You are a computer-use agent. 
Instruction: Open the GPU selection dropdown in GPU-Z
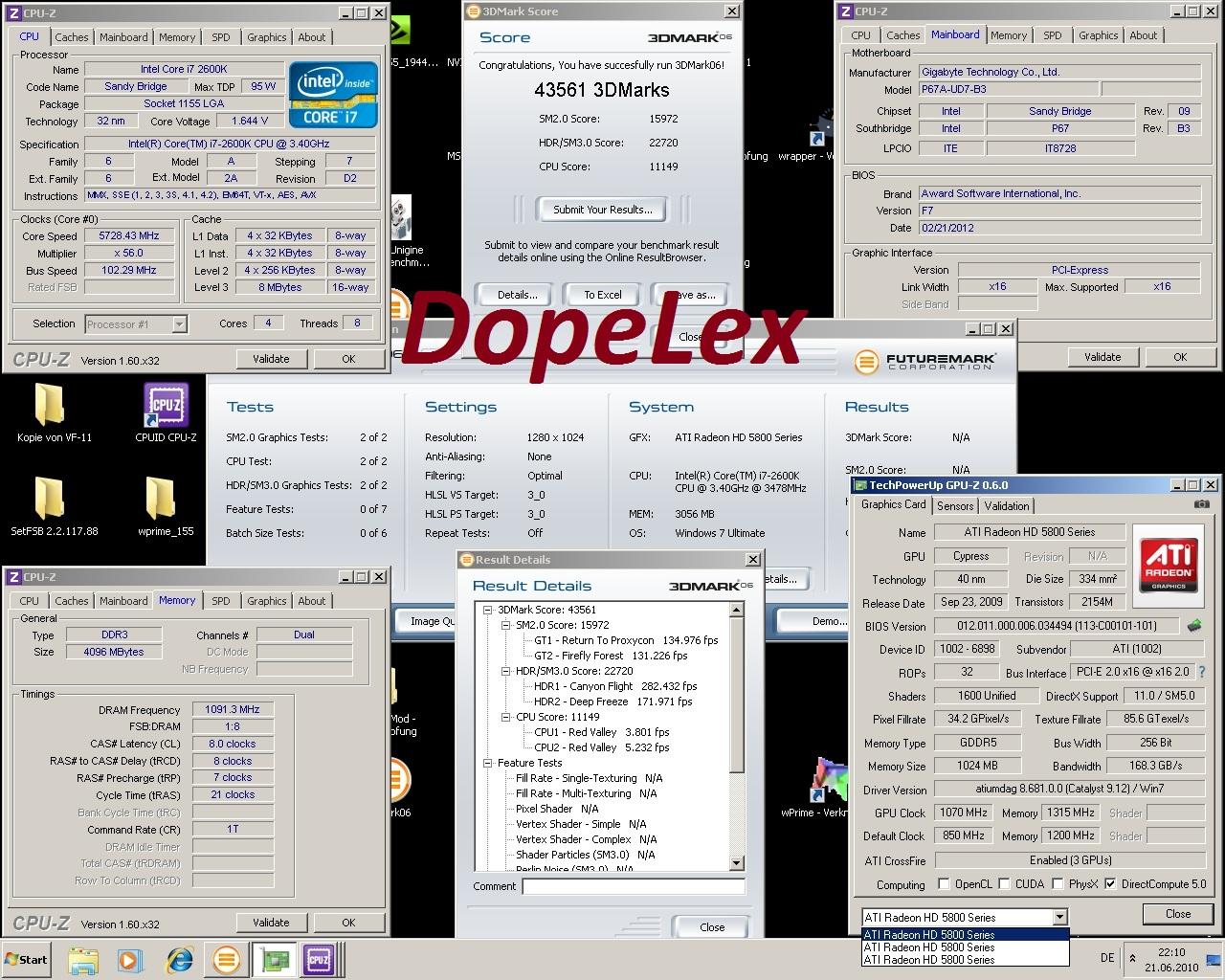1059,917
